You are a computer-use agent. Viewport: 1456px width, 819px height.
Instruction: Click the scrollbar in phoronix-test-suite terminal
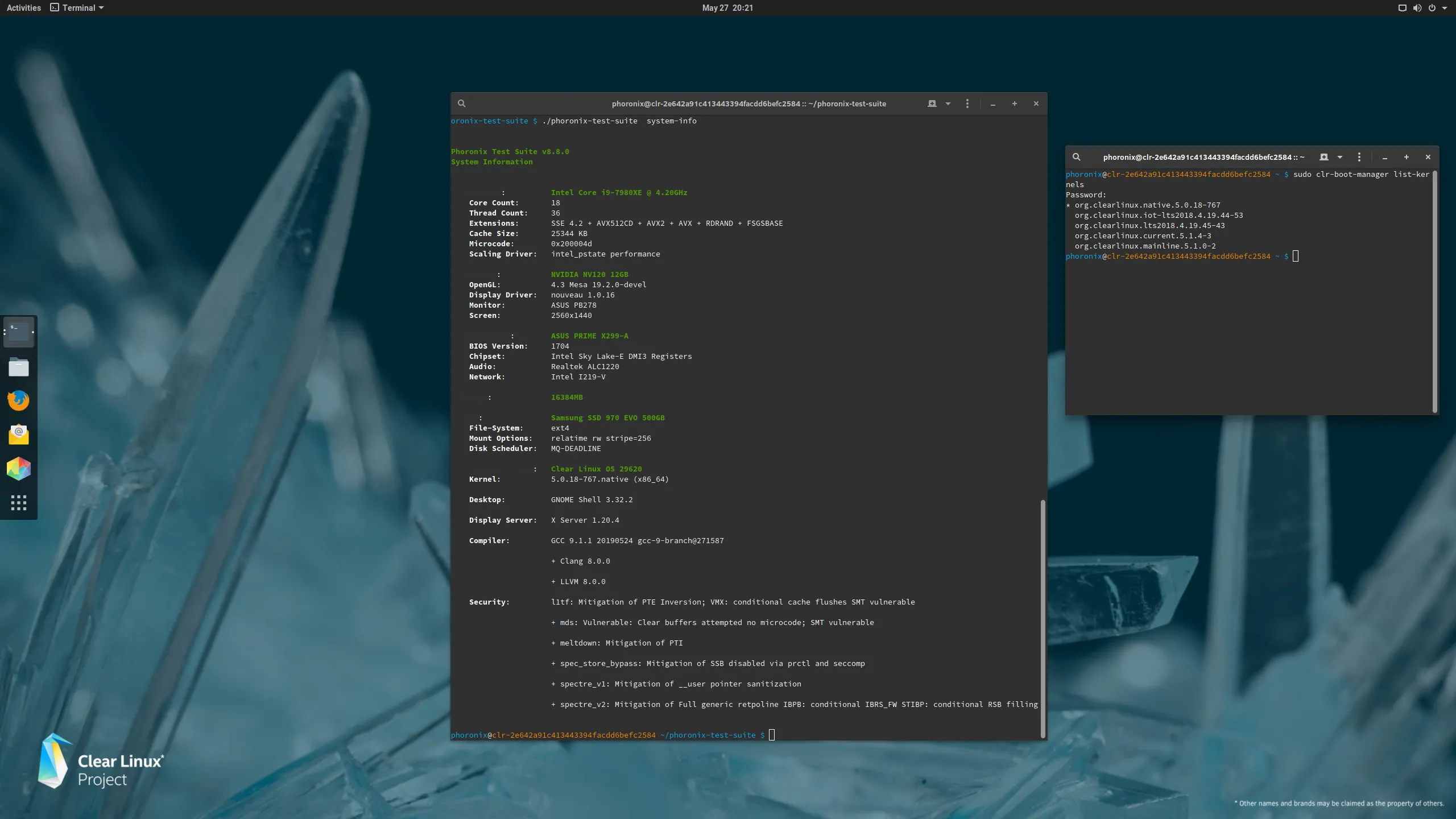1043,619
